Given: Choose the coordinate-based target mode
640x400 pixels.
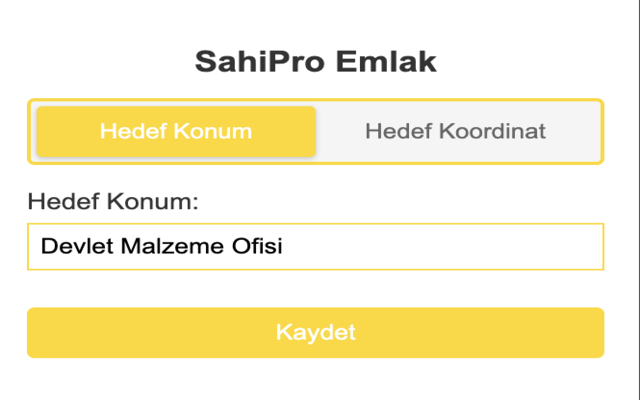Looking at the screenshot, I should pos(456,131).
